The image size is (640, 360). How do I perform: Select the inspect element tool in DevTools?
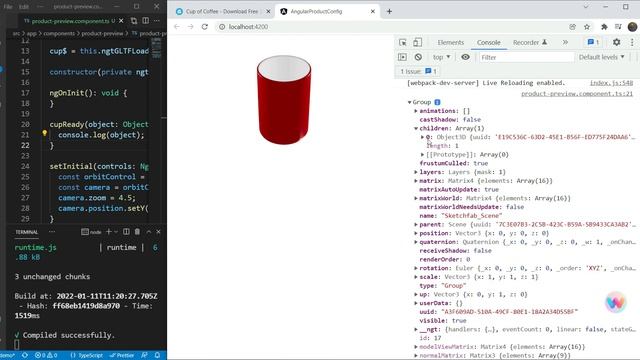403,42
